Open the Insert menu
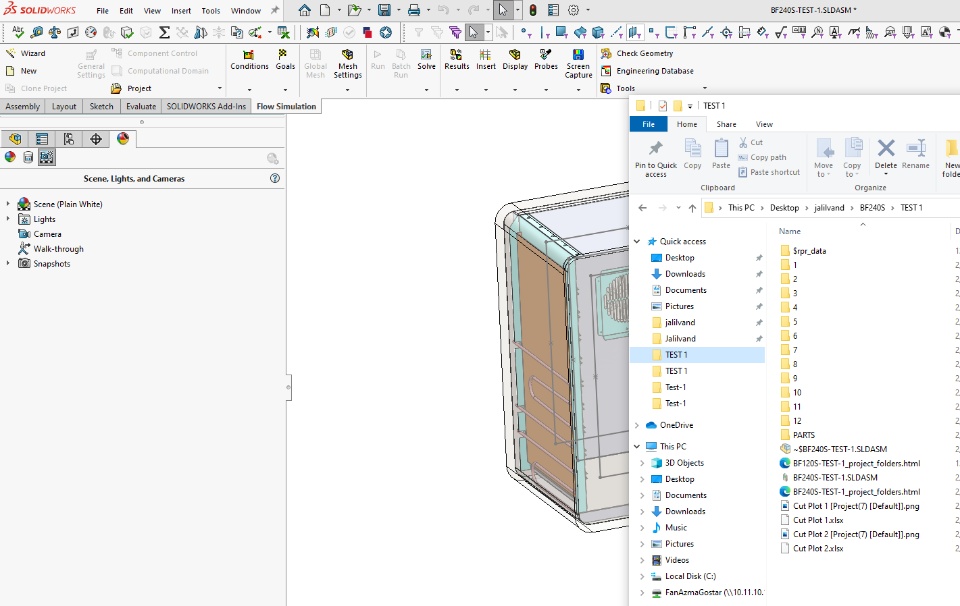The height and width of the screenshot is (606, 960). tap(181, 11)
